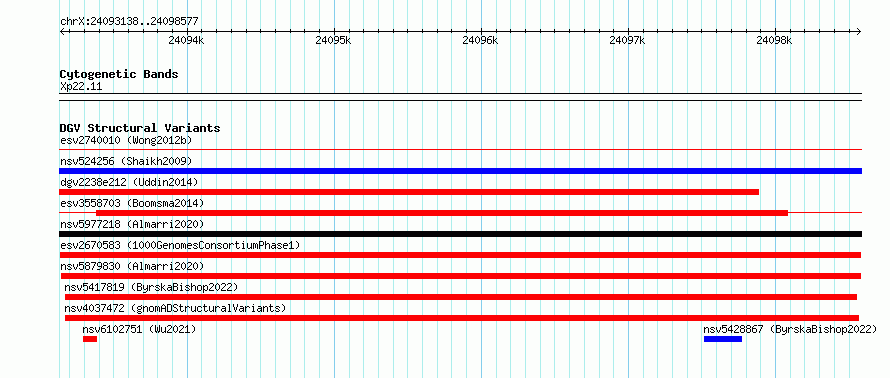Click the small red nsv6102751 bar
Image resolution: width=890 pixels, height=378 pixels.
click(x=90, y=339)
